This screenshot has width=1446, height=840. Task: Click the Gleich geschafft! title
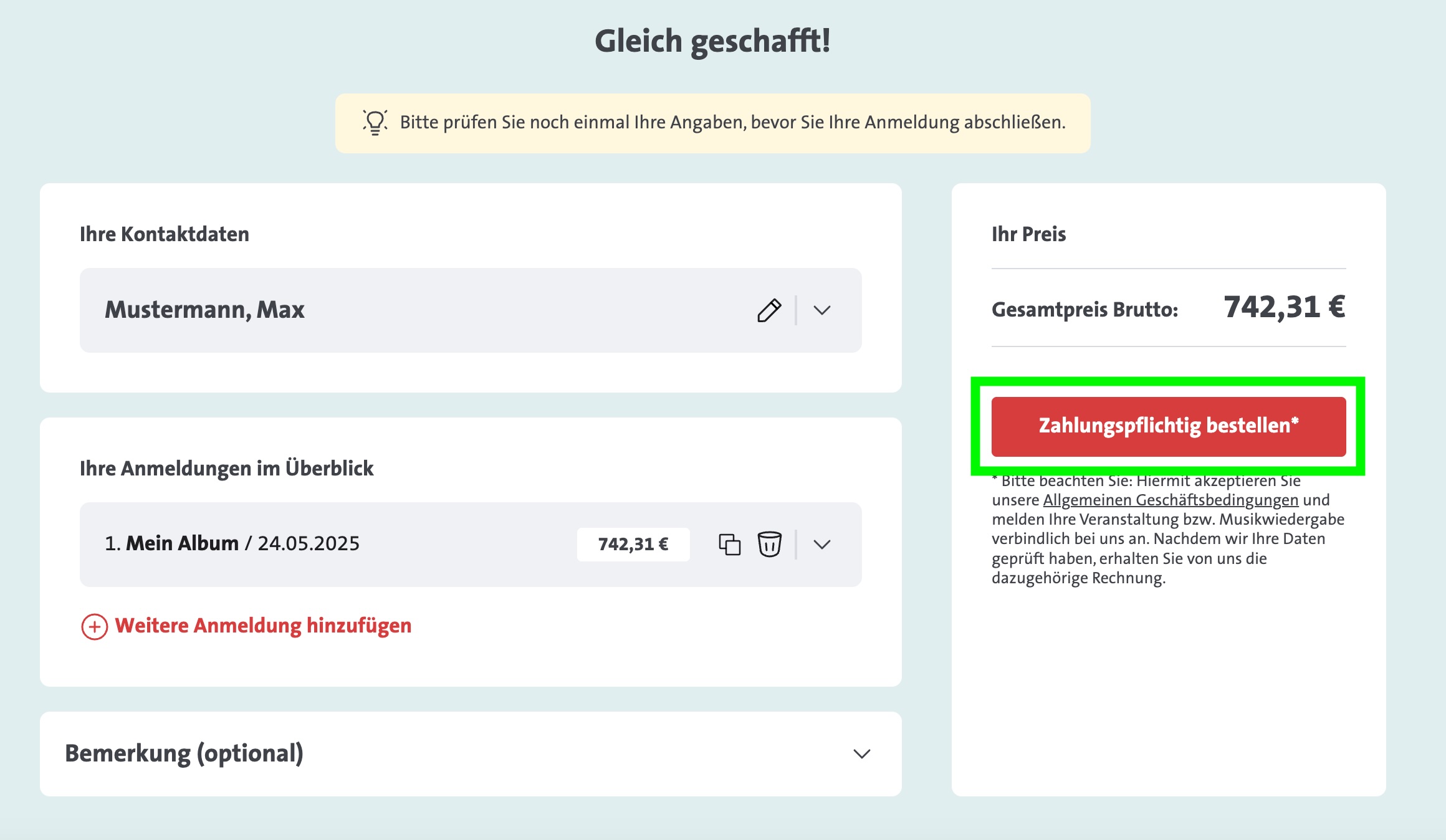(x=712, y=41)
